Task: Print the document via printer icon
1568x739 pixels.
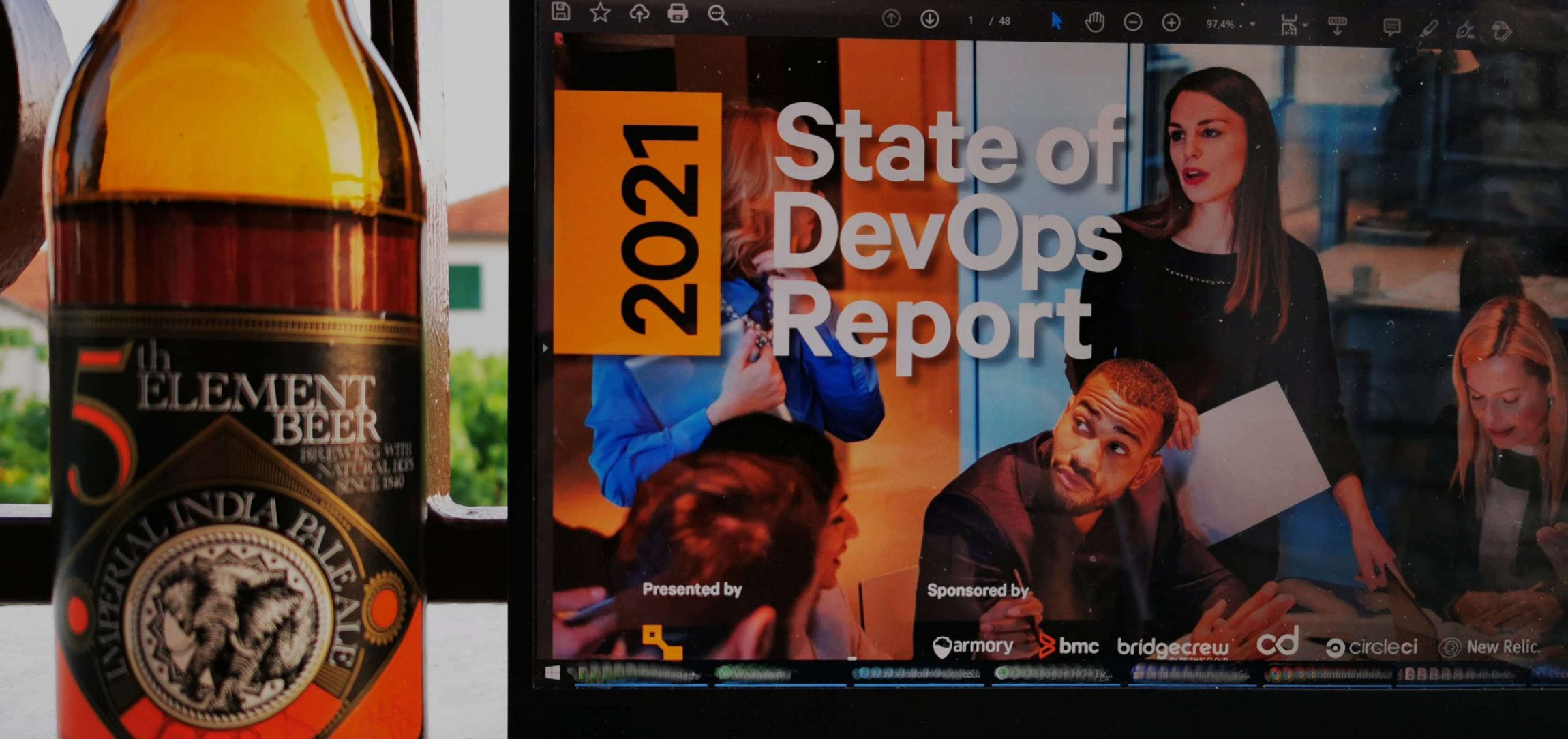Action: [x=678, y=13]
